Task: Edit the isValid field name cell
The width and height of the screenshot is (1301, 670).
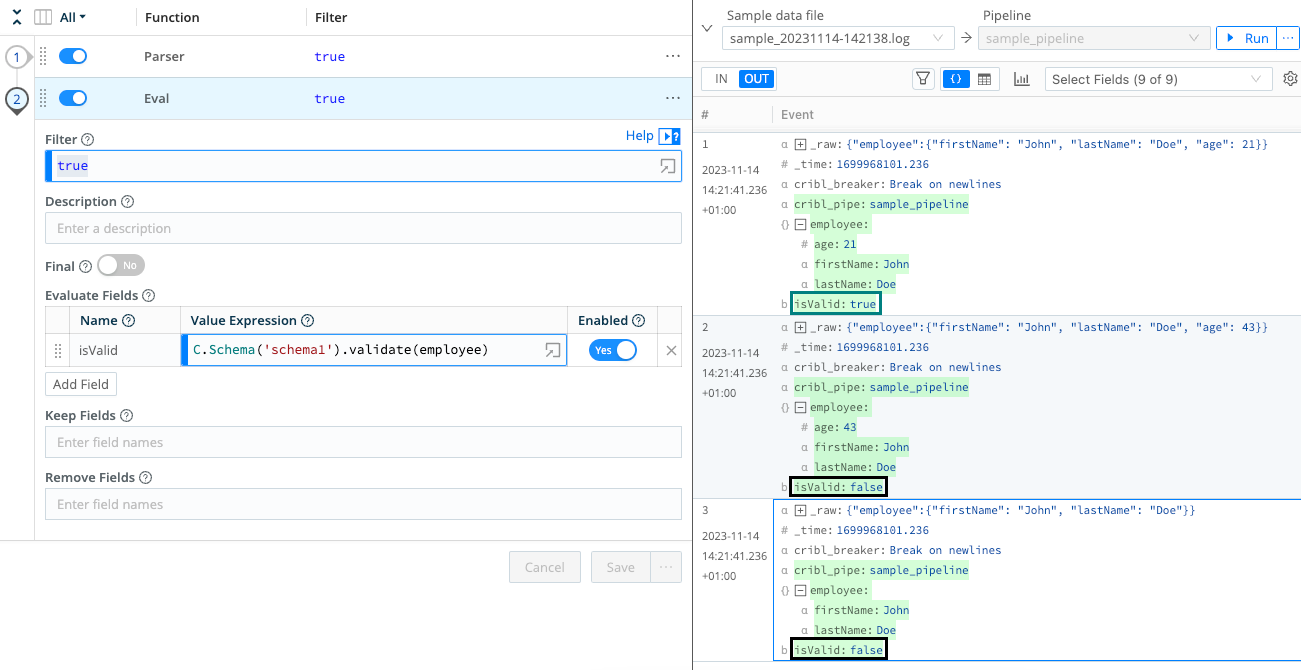Action: click(124, 351)
